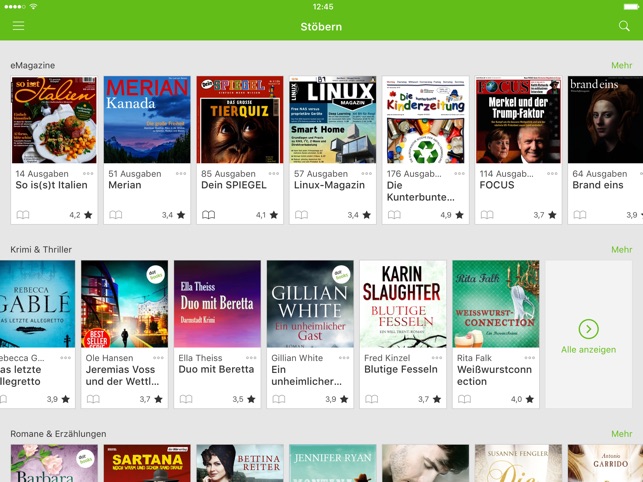Open more options for Gillian White book
Screen dimensions: 643x482
tap(344, 358)
